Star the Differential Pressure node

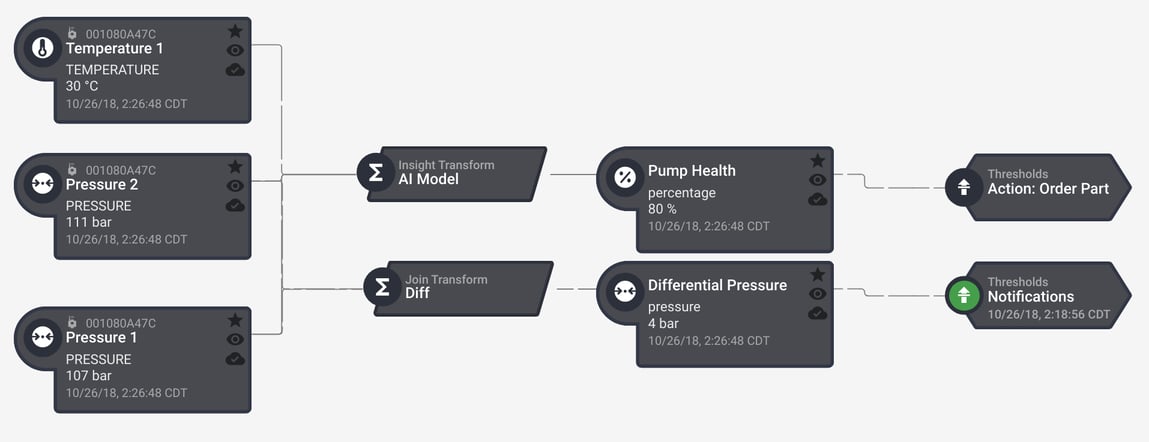(x=817, y=274)
